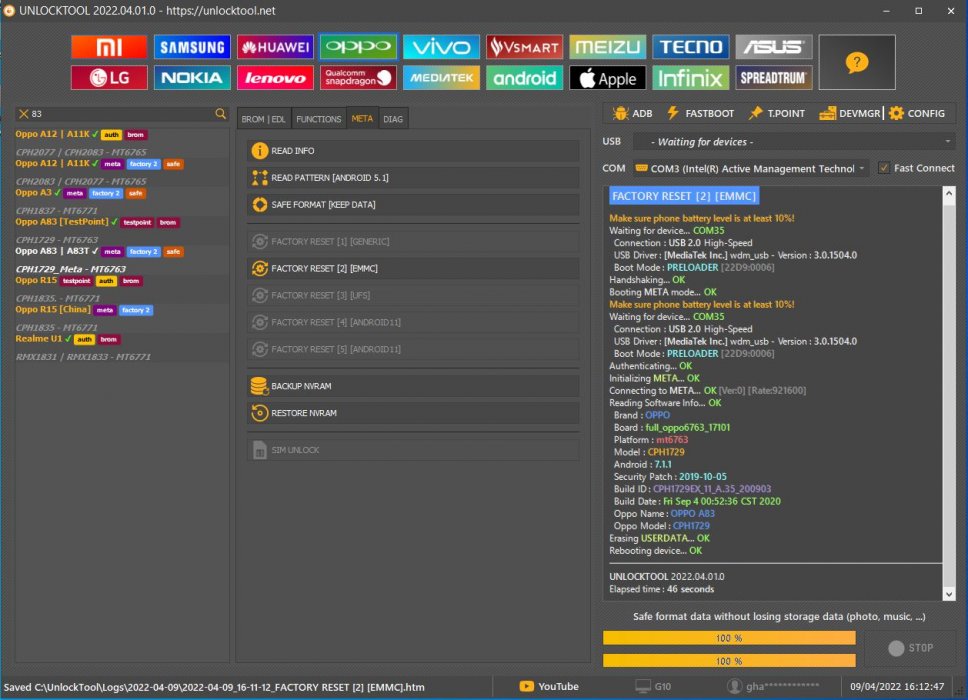Open the Fastboot tool
The image size is (968, 700).
700,114
